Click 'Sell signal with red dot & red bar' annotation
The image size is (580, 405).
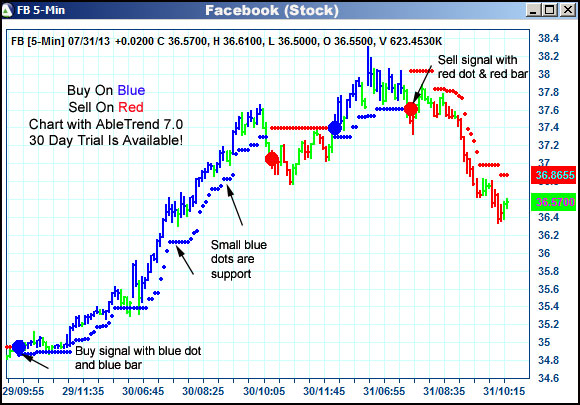(483, 67)
